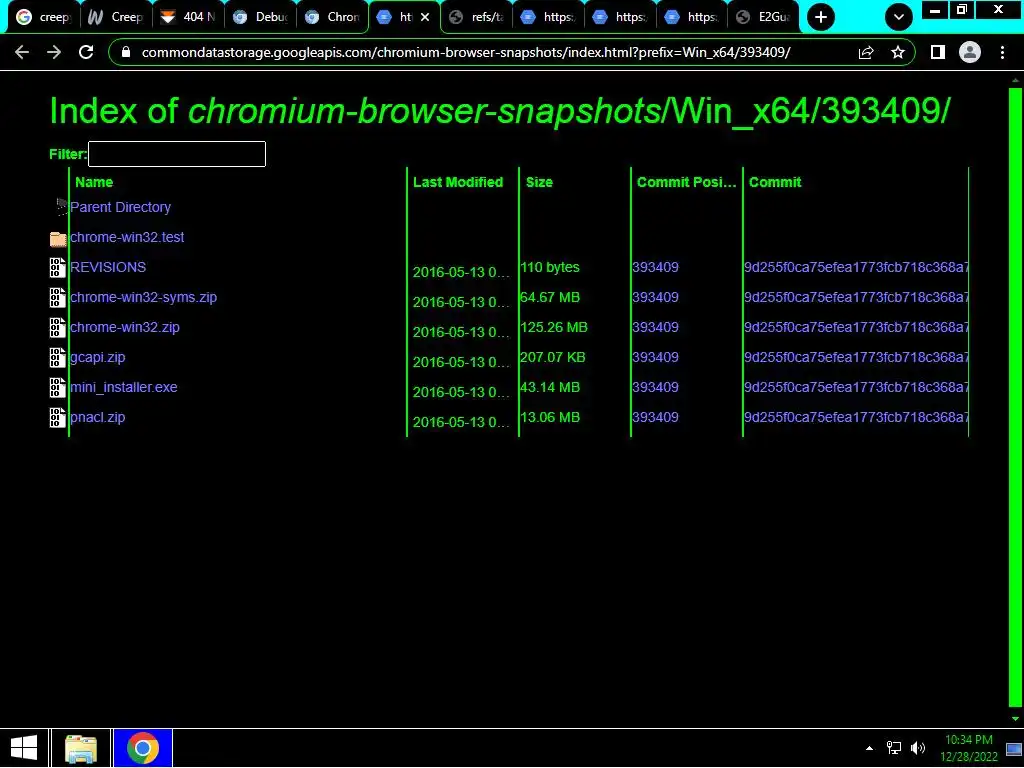Go forward with the forward arrow
1024x768 pixels.
(x=54, y=52)
